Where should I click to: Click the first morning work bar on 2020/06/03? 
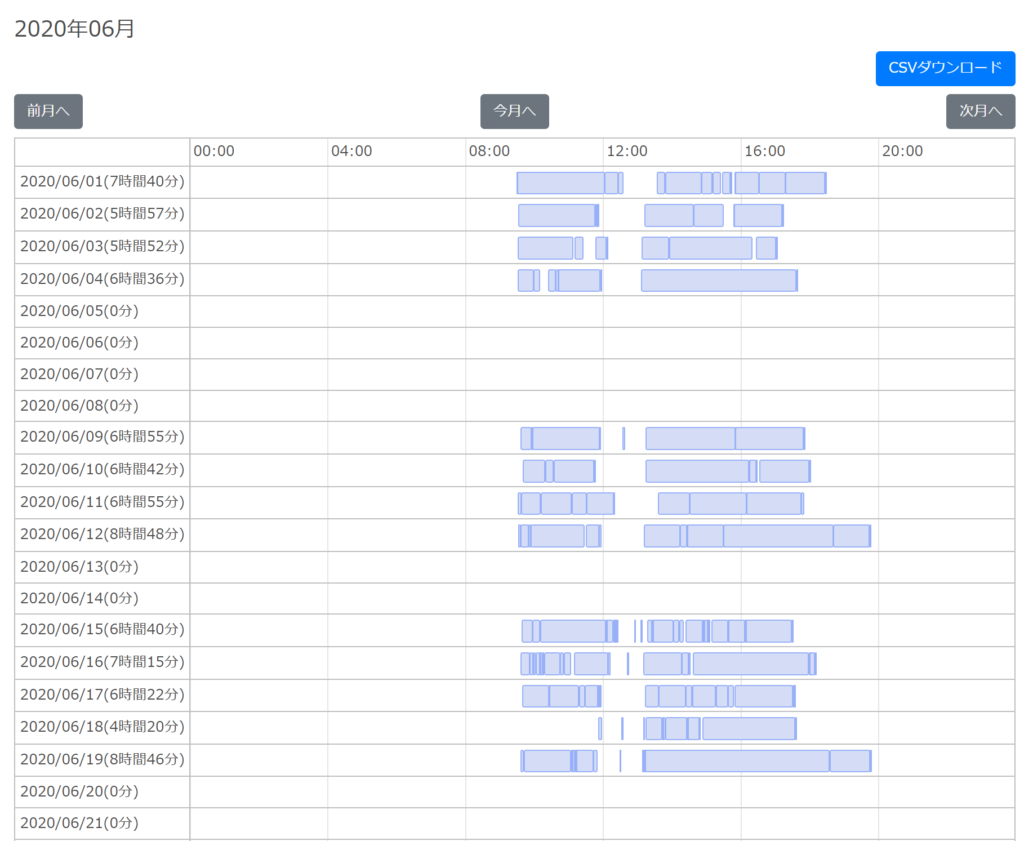click(x=545, y=248)
